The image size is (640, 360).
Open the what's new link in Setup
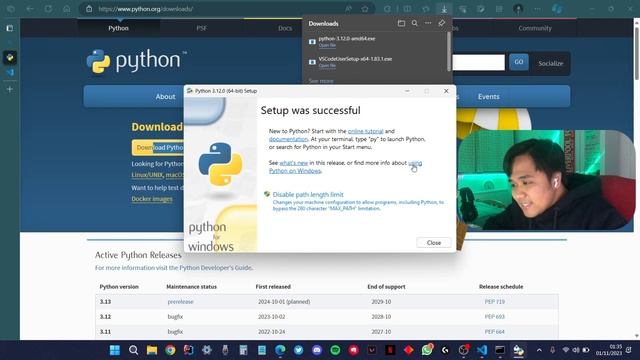293,163
